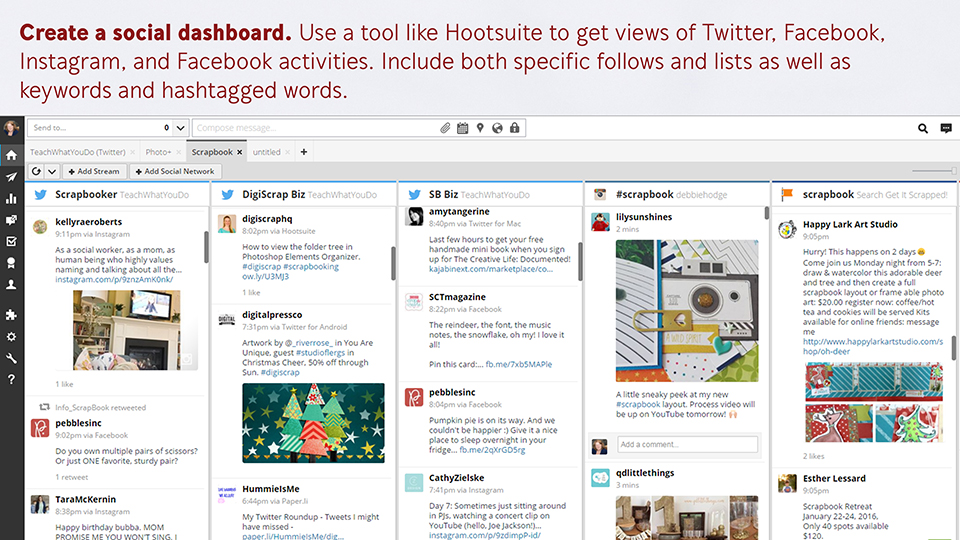
Task: Open search magnifier icon
Action: pos(923,128)
